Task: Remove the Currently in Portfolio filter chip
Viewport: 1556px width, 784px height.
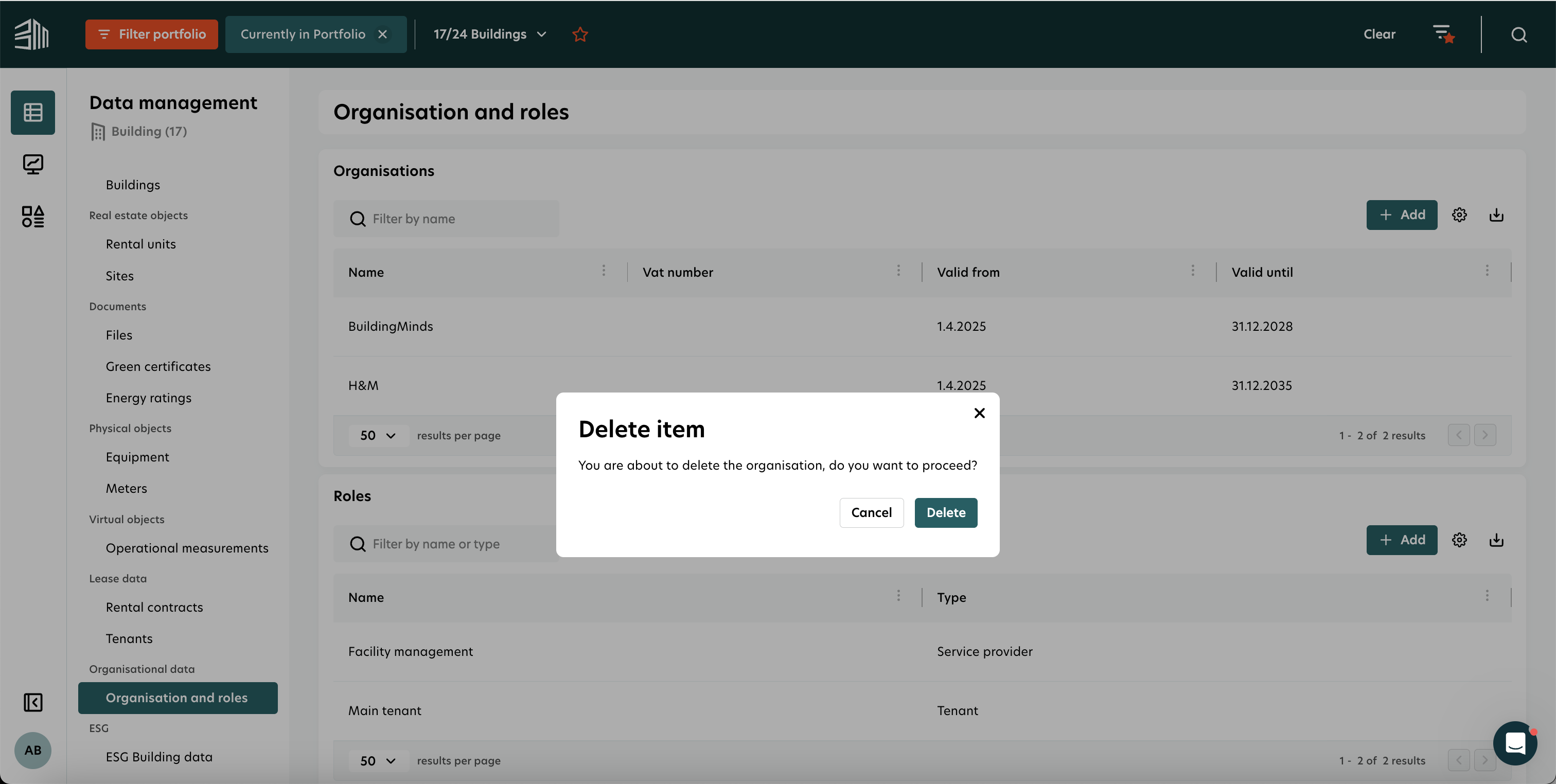Action: point(382,34)
